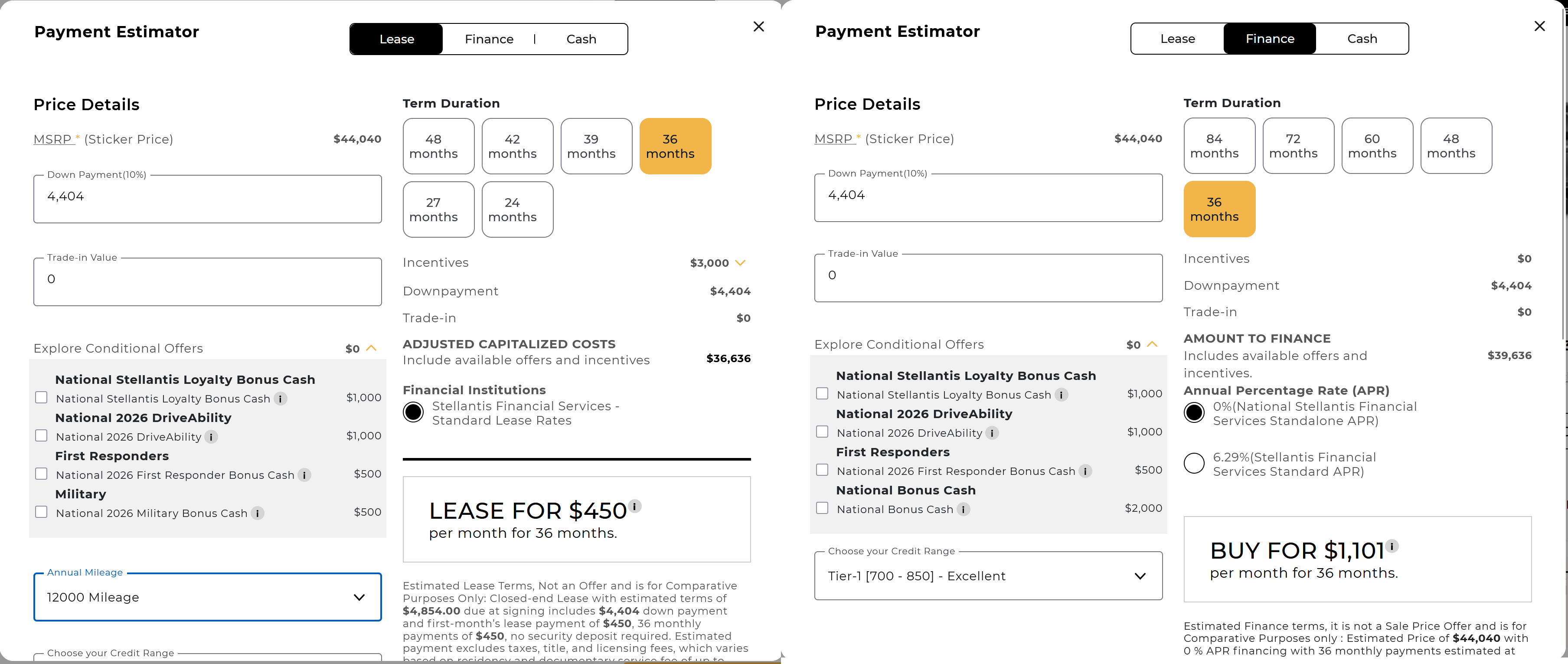Choose 48 months finance term
The width and height of the screenshot is (1568, 664).
pyautogui.click(x=1456, y=145)
